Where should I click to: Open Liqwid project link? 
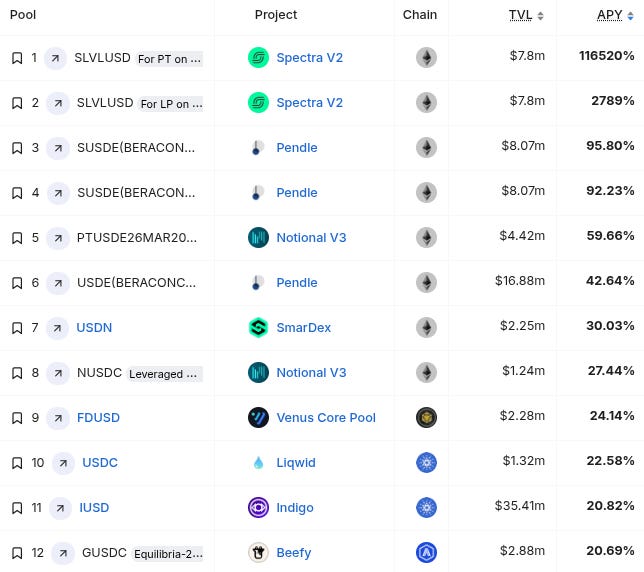tap(296, 463)
